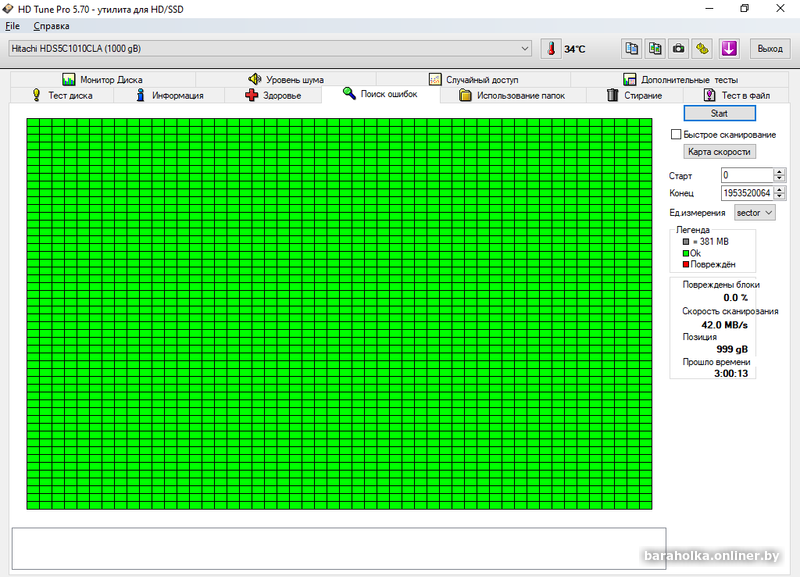The image size is (800, 577).
Task: Switch to the Уровень шума tab
Action: pos(286,79)
